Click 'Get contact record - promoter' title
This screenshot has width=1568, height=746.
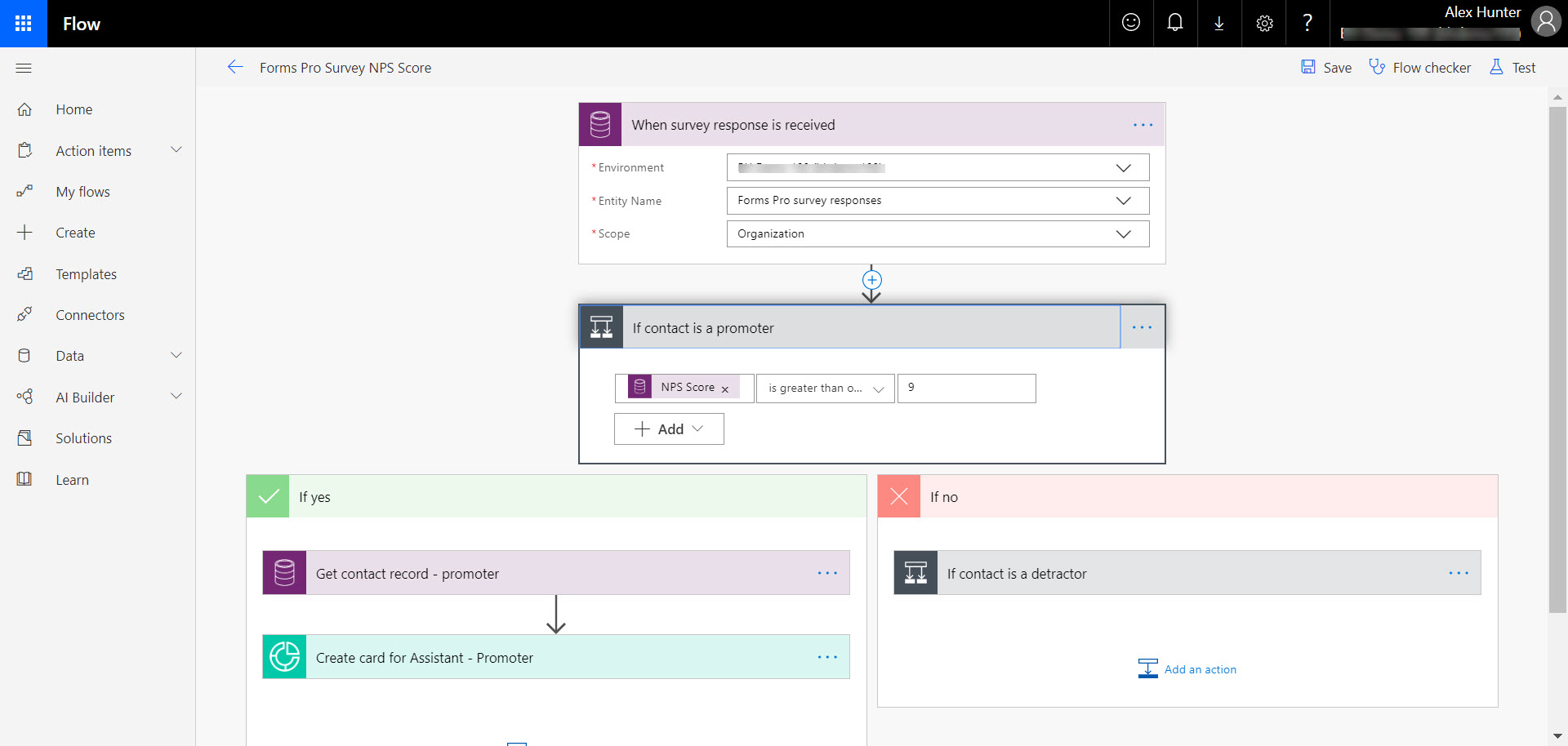point(407,574)
